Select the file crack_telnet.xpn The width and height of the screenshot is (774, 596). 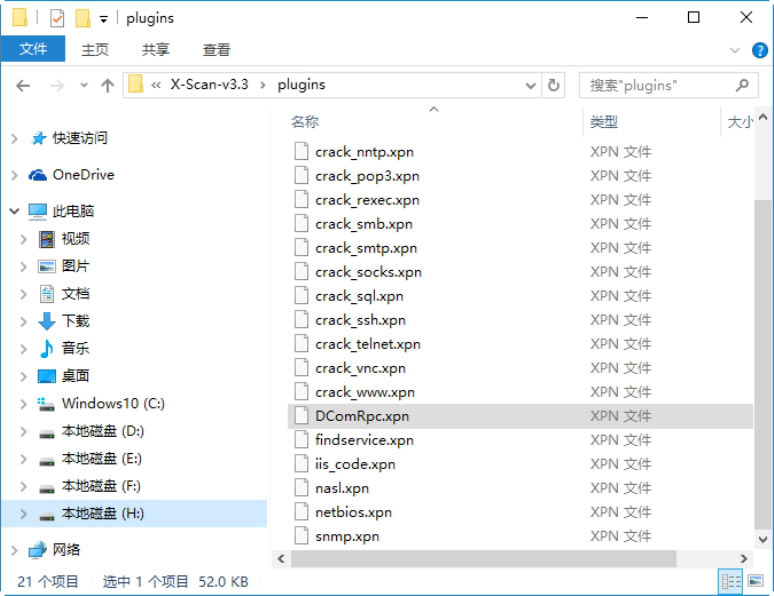click(368, 344)
